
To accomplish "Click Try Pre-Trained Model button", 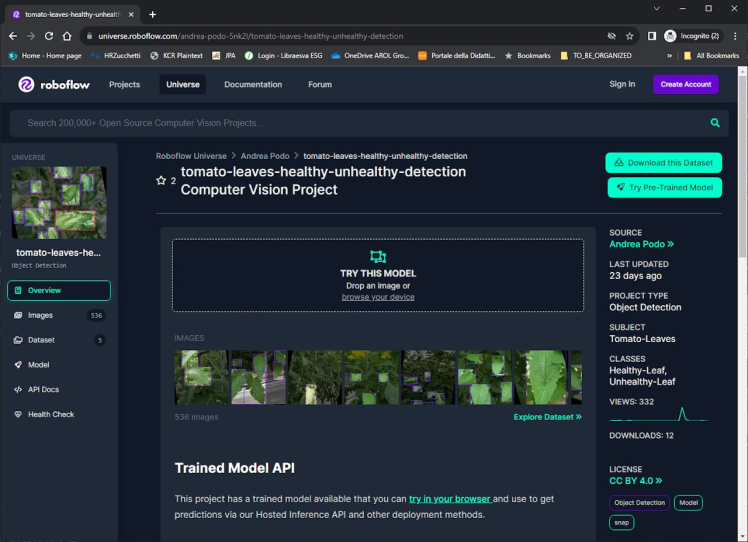I will (663, 188).
